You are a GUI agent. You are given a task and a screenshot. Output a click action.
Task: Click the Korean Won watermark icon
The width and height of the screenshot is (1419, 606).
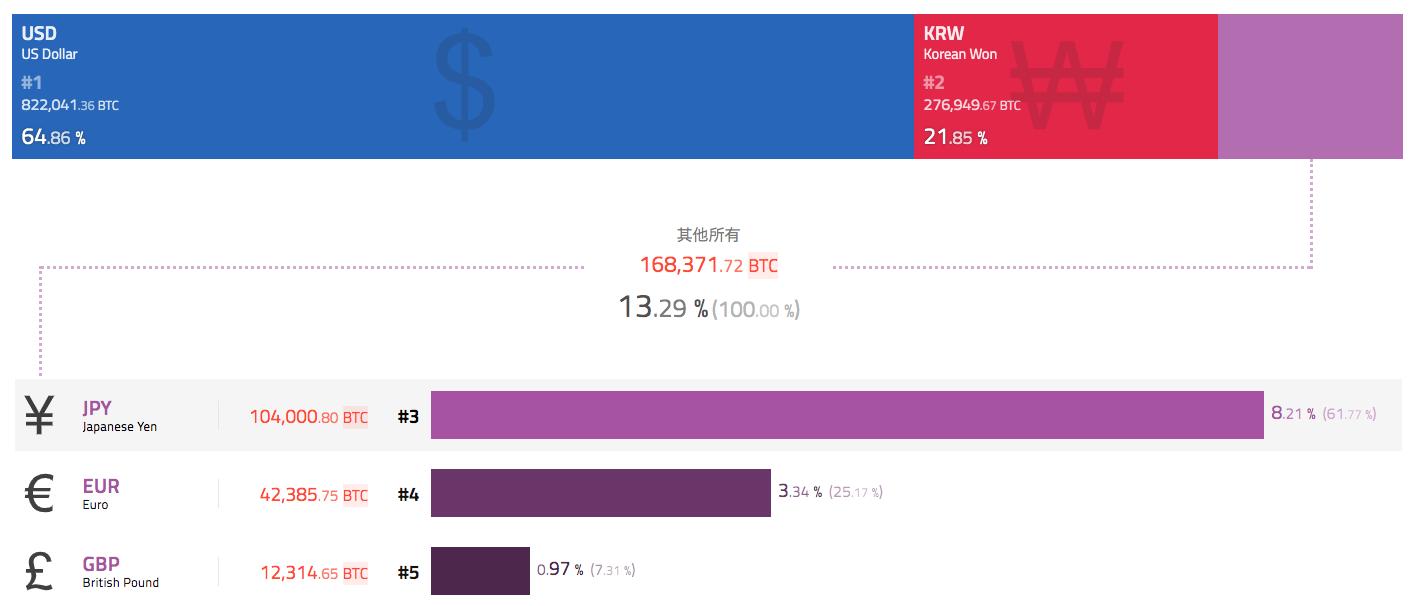[1067, 85]
